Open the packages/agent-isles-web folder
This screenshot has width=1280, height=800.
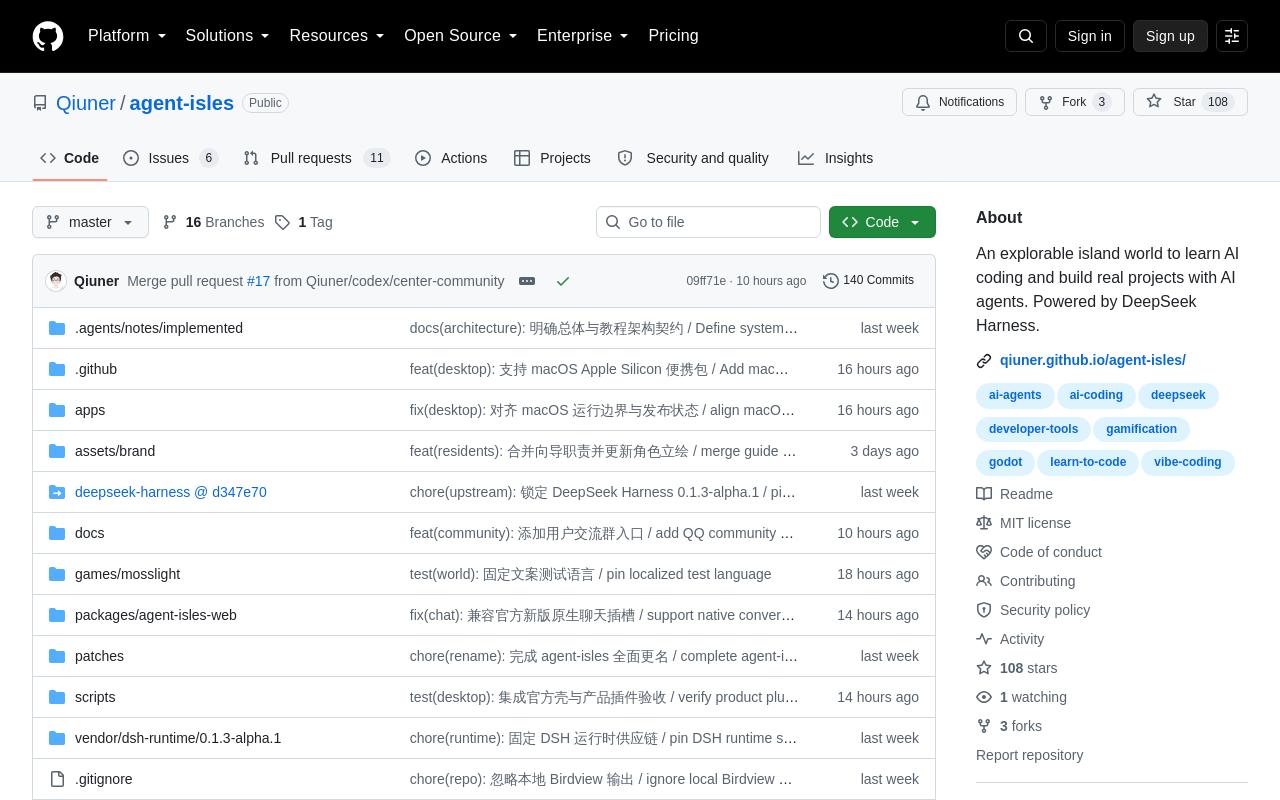pyautogui.click(x=156, y=615)
